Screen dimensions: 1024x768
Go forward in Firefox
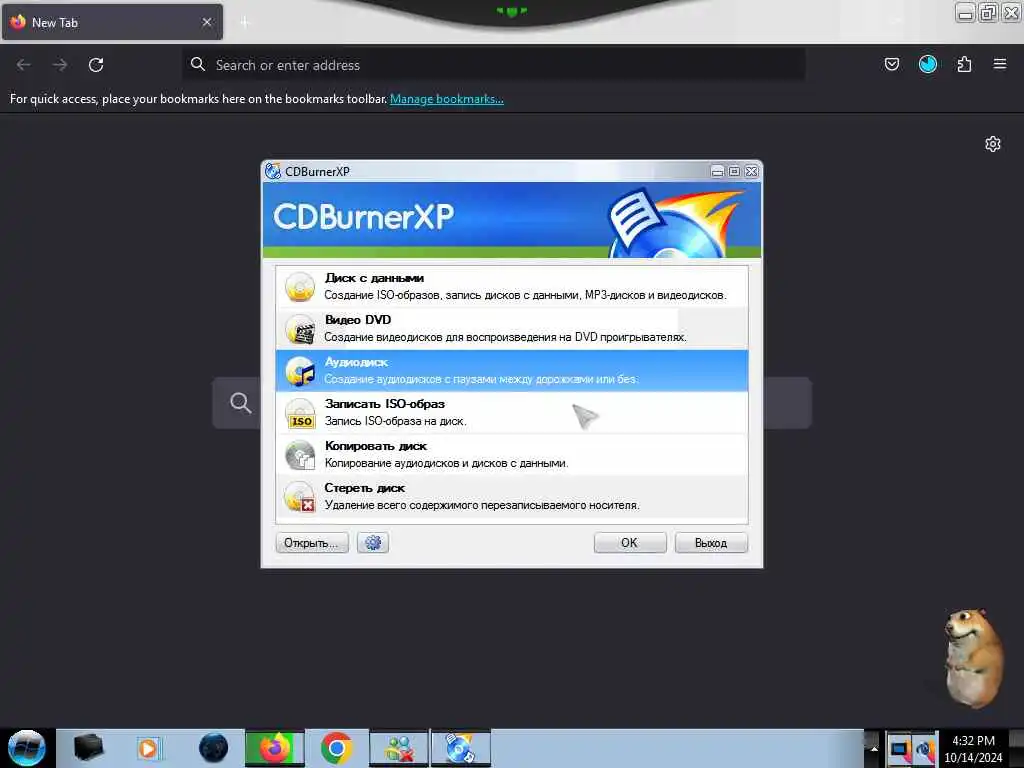(59, 65)
